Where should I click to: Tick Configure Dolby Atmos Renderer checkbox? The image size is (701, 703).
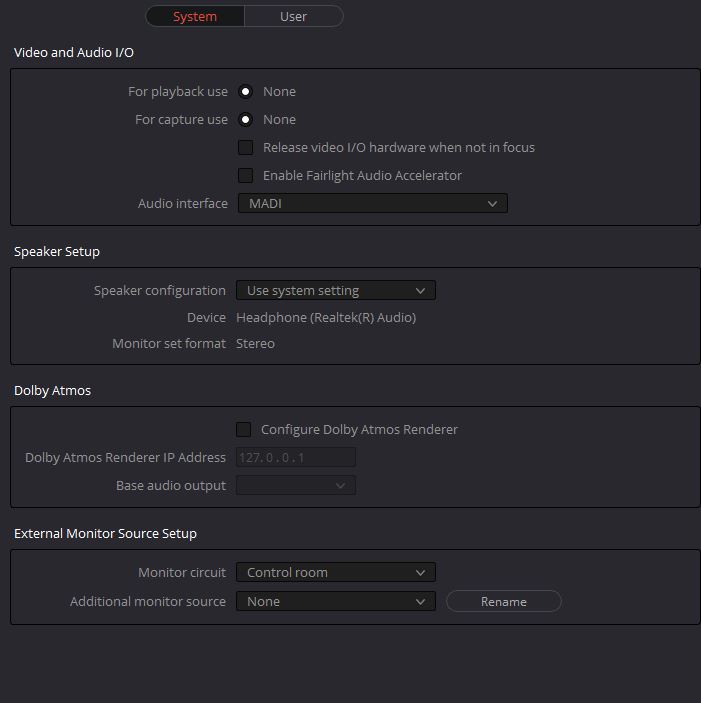(x=243, y=430)
